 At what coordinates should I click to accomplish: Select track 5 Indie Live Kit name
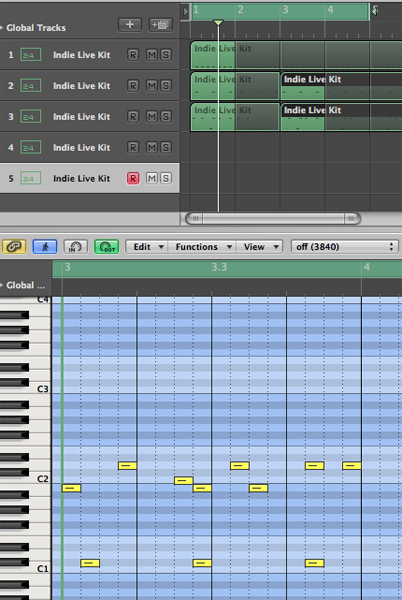81,178
